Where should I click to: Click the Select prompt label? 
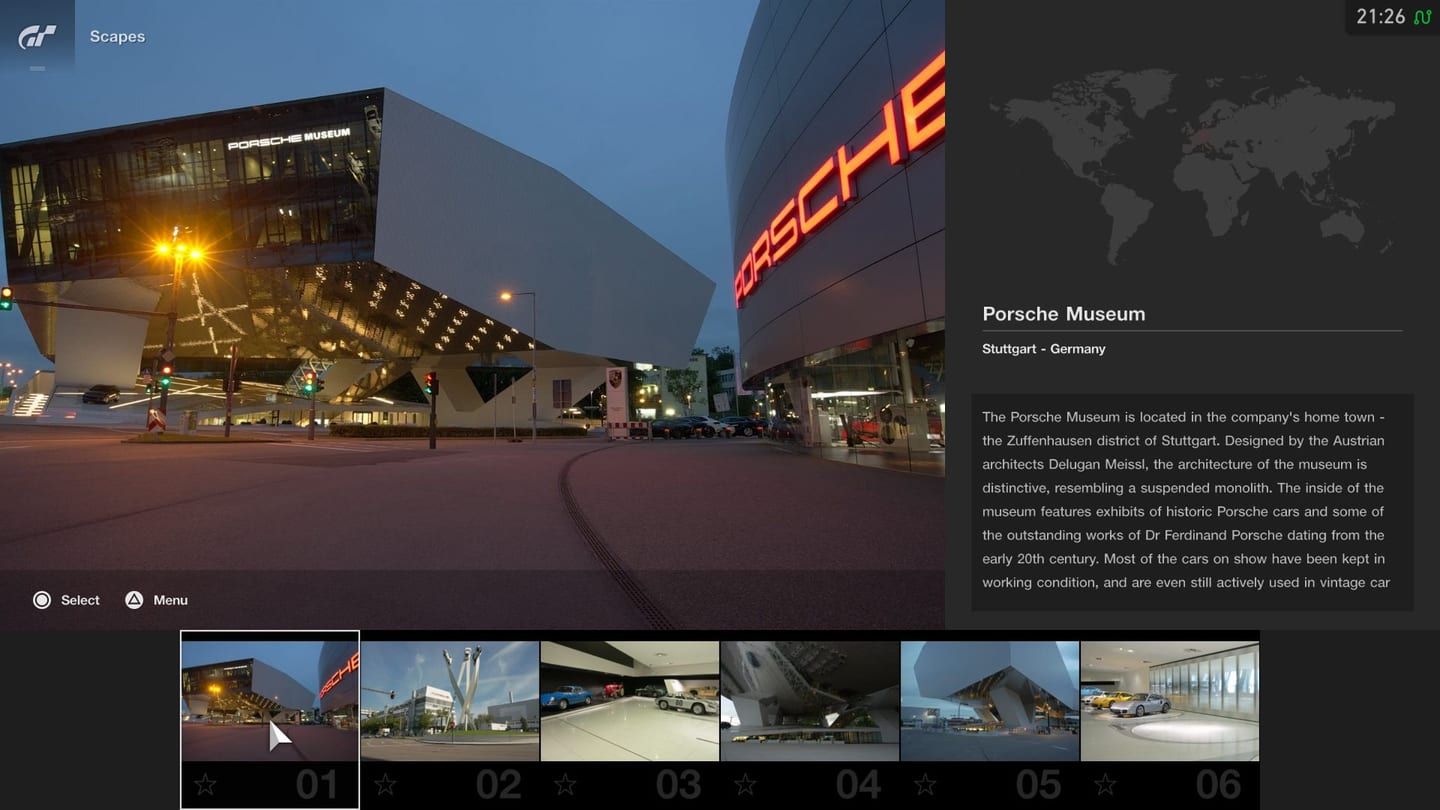80,600
